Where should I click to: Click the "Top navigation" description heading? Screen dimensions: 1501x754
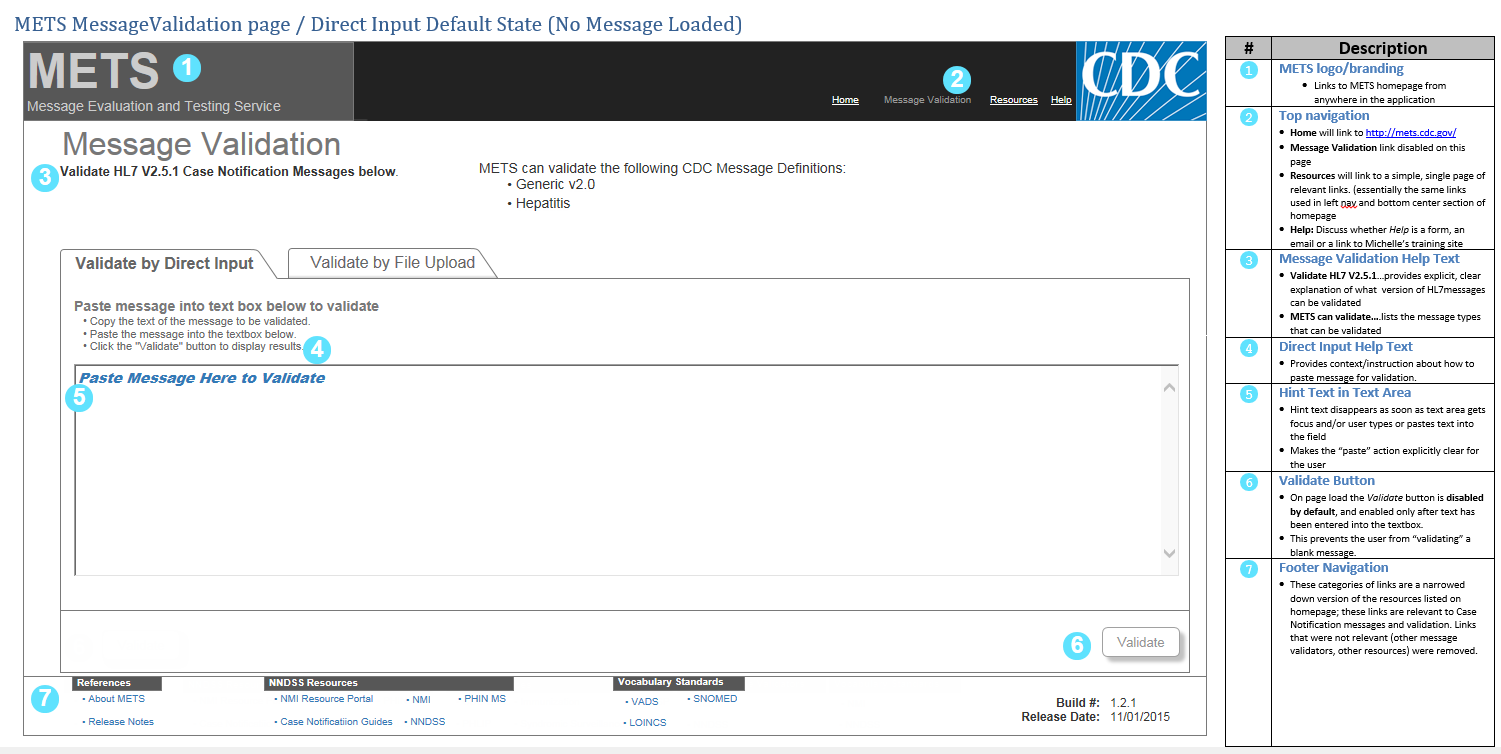(1324, 116)
